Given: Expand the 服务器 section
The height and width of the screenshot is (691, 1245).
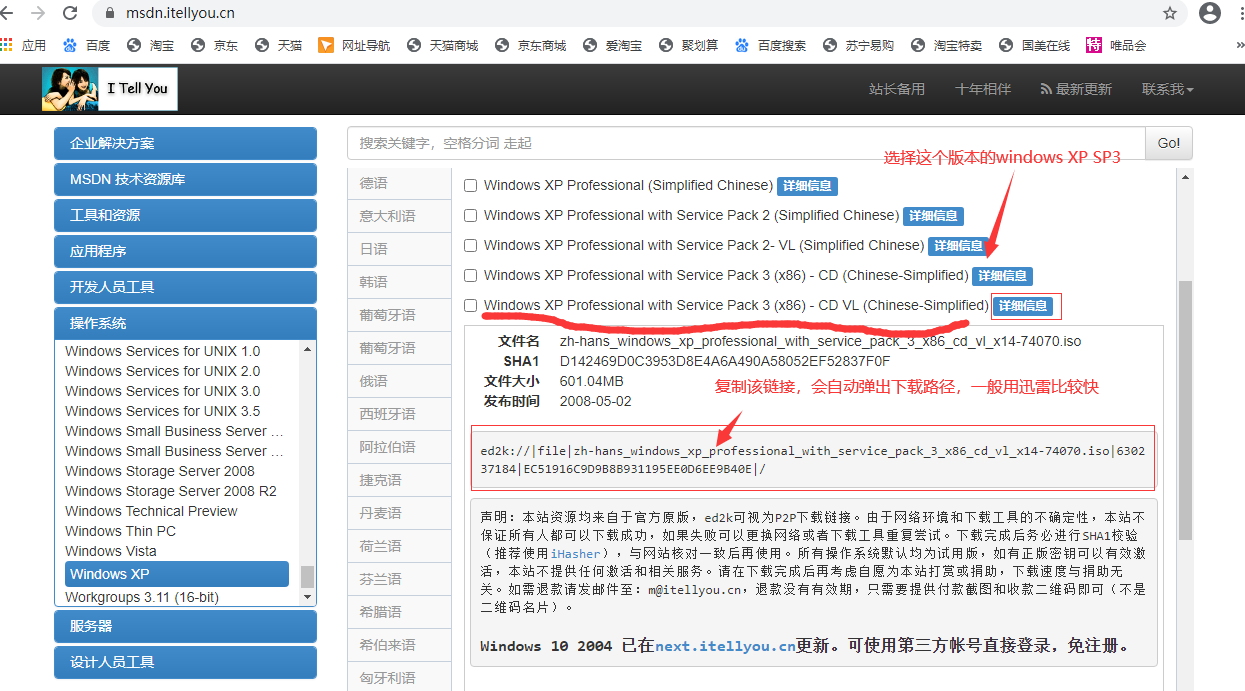Looking at the screenshot, I should pyautogui.click(x=185, y=626).
